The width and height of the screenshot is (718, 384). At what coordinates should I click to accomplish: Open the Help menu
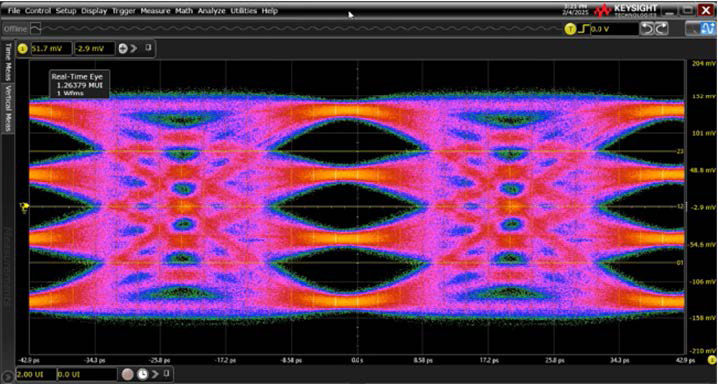click(270, 11)
